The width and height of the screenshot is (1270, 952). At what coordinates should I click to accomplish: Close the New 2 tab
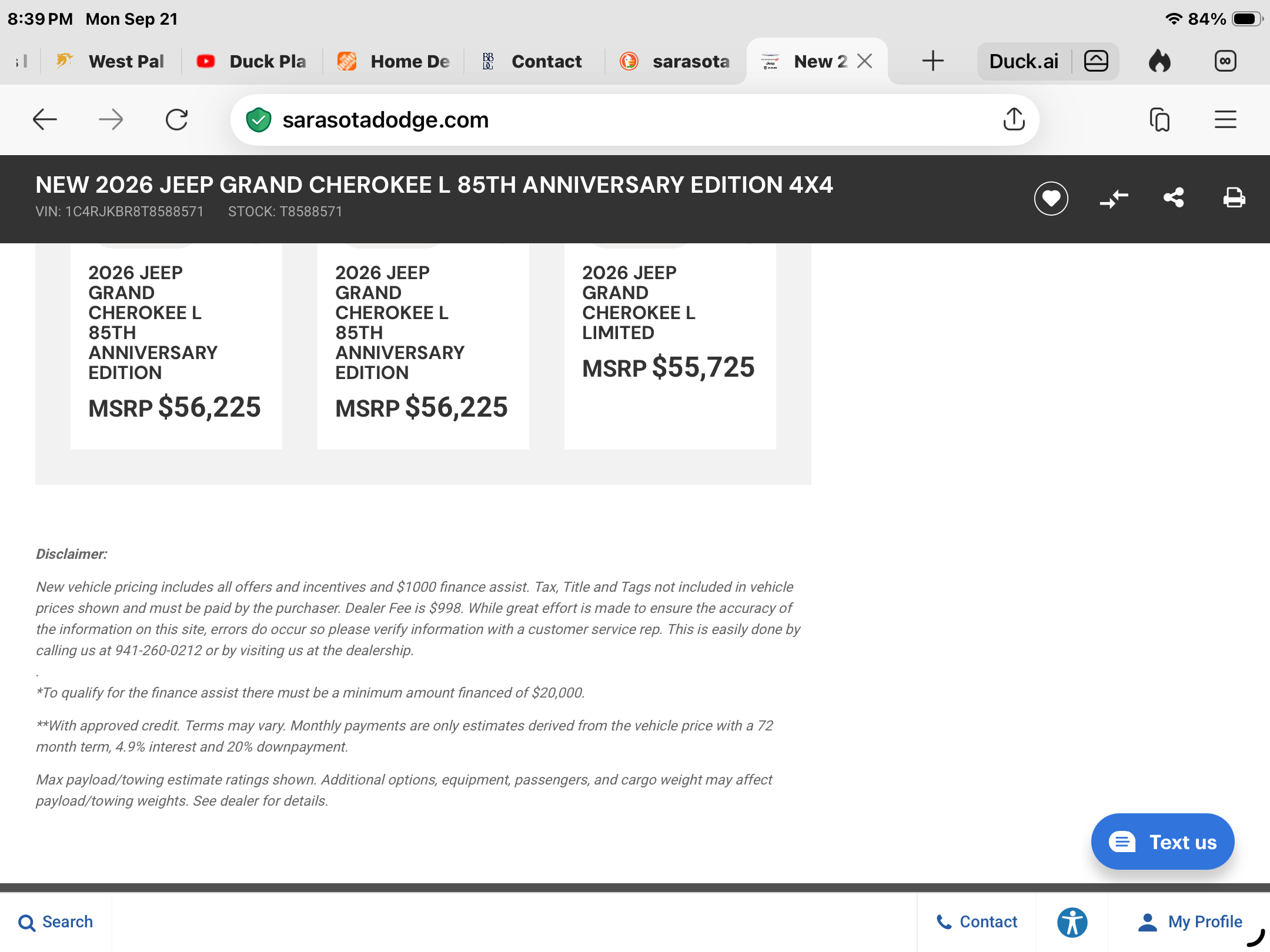(x=864, y=61)
